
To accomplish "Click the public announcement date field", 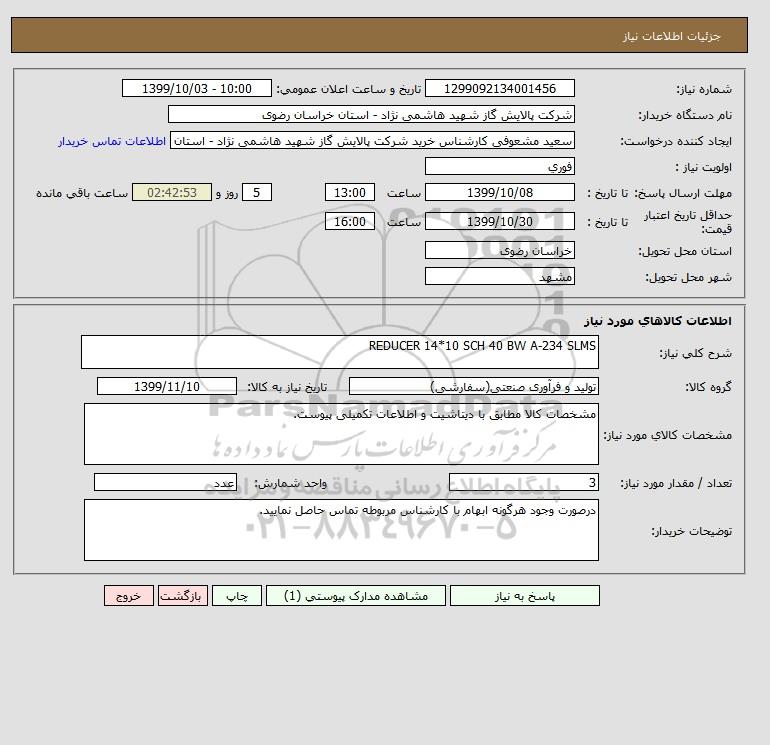I will 196,88.
